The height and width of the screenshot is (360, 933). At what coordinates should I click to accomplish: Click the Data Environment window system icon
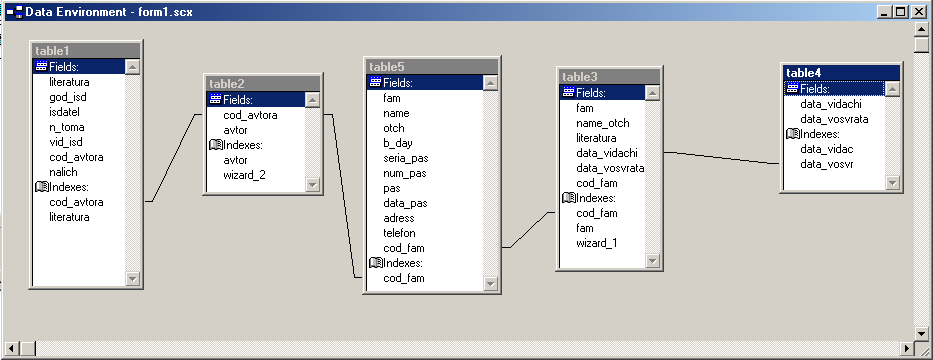tap(14, 11)
